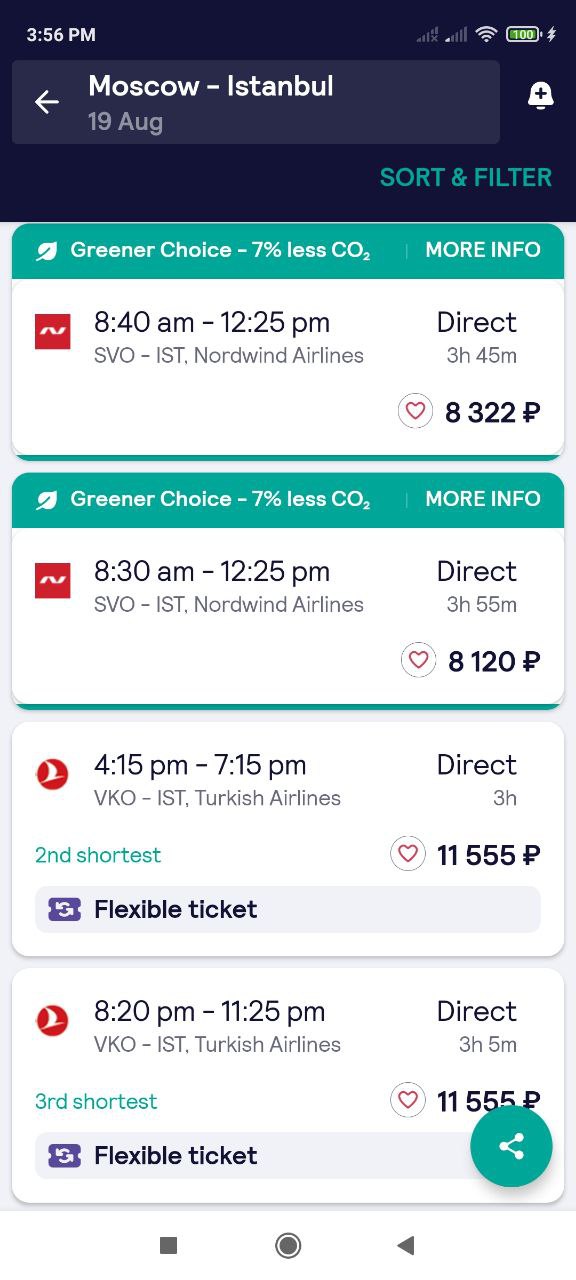Tap Flexible ticket label on 8:20 pm flight
The height and width of the screenshot is (1280, 576).
tap(176, 1156)
